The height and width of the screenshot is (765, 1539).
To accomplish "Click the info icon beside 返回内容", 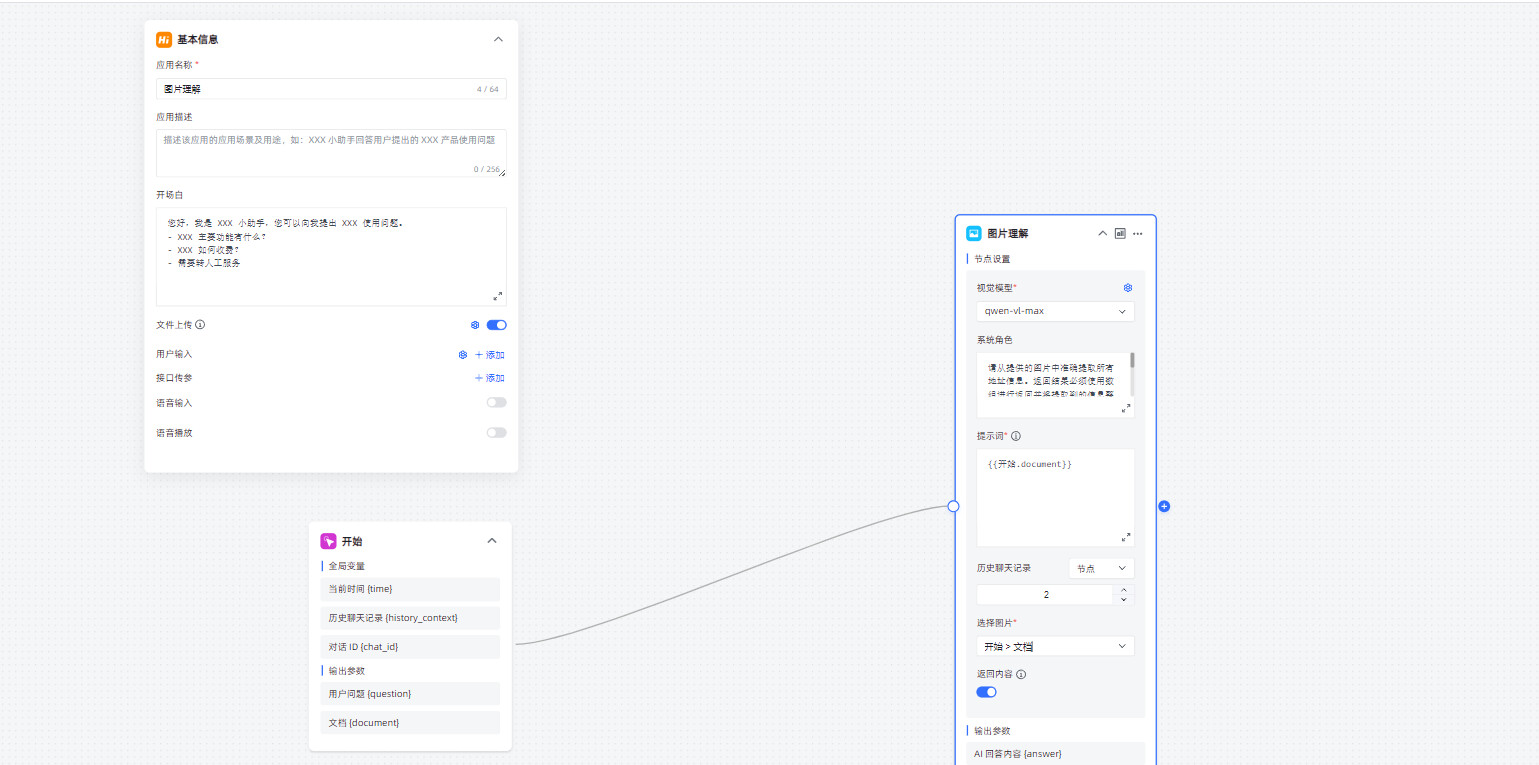I will 1021,674.
